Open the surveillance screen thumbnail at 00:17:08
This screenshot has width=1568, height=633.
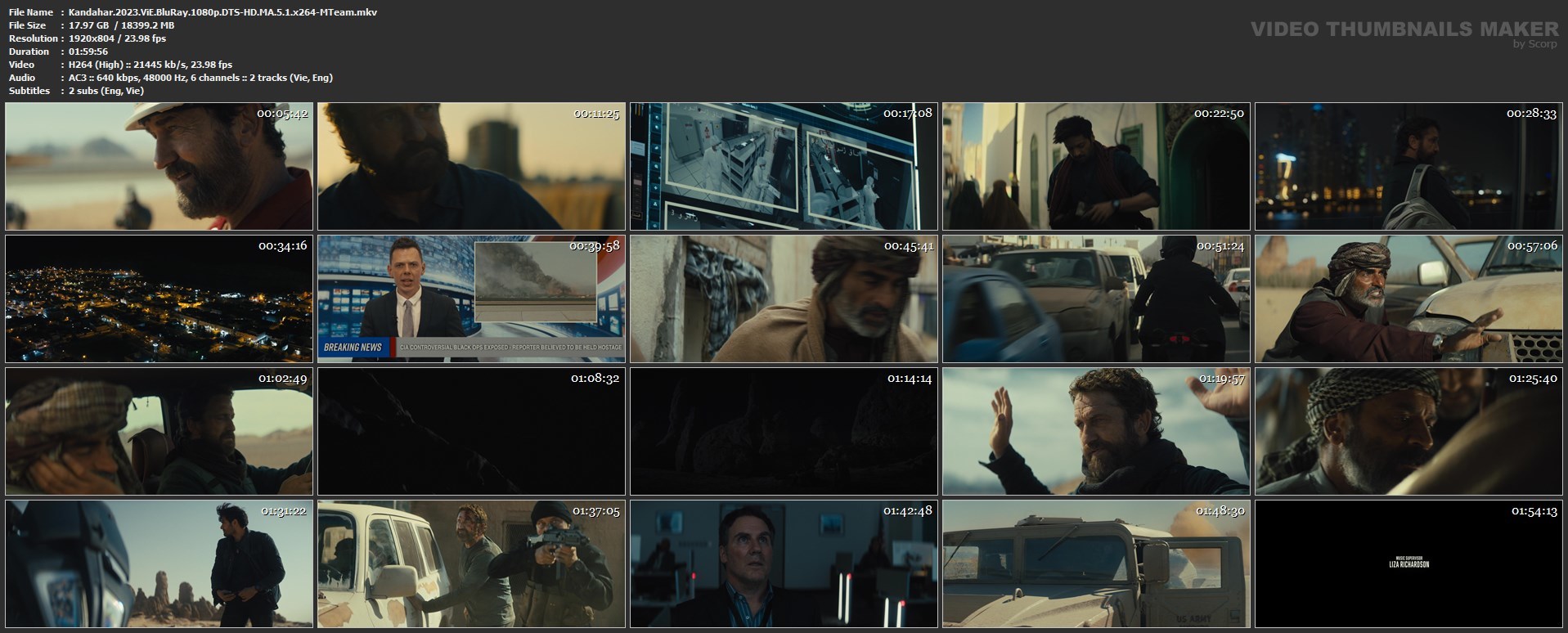pos(784,166)
